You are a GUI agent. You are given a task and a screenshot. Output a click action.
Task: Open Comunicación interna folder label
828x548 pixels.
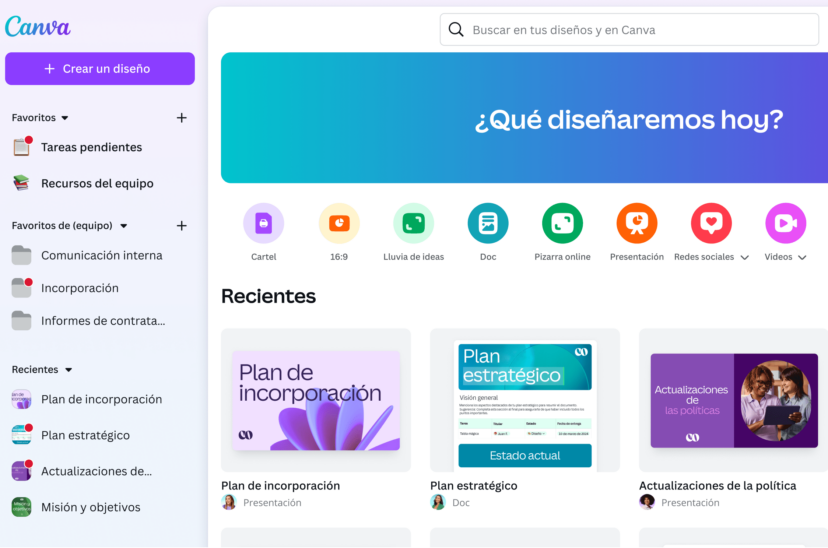pyautogui.click(x=102, y=256)
